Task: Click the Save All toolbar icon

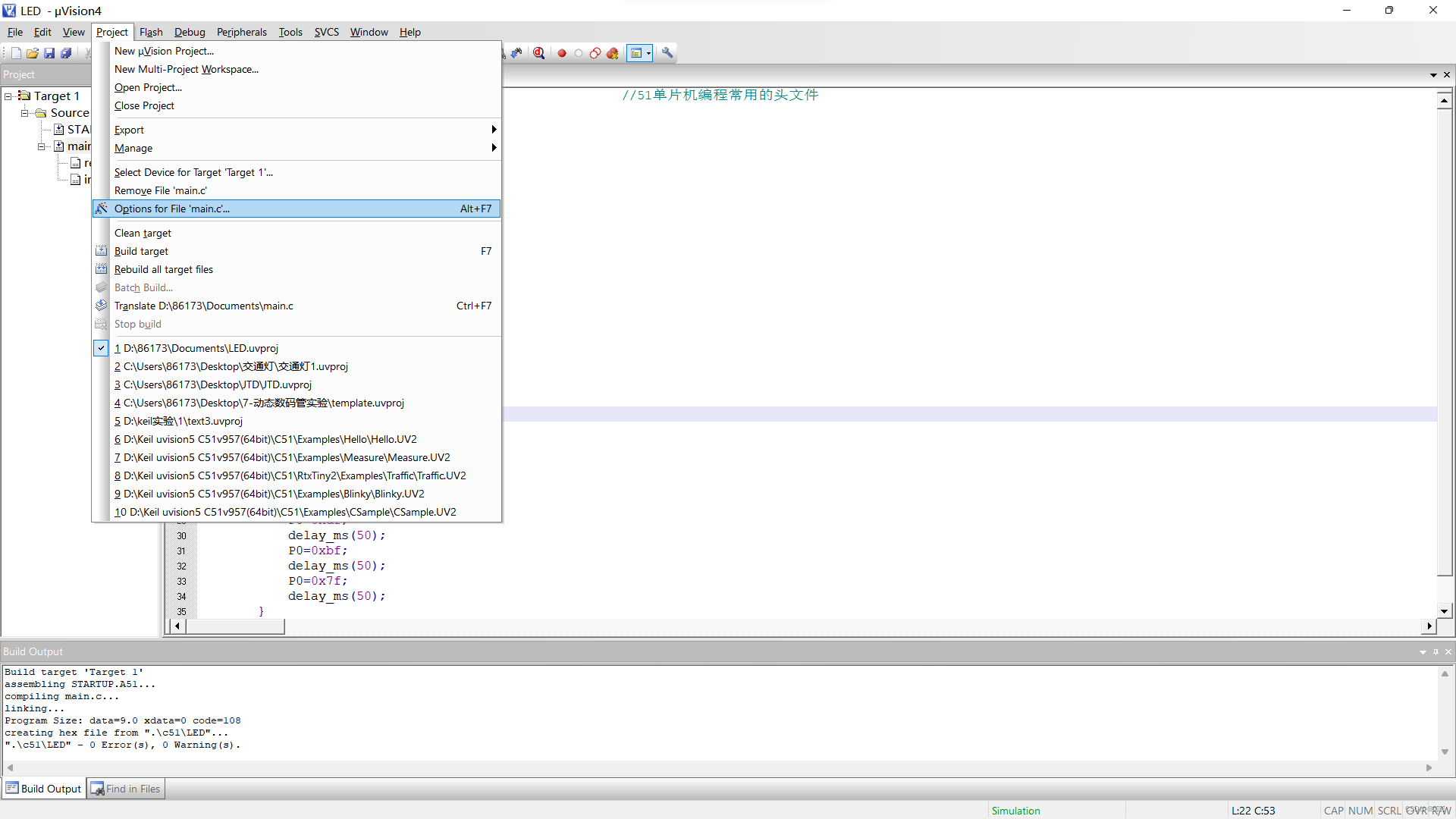Action: point(66,53)
